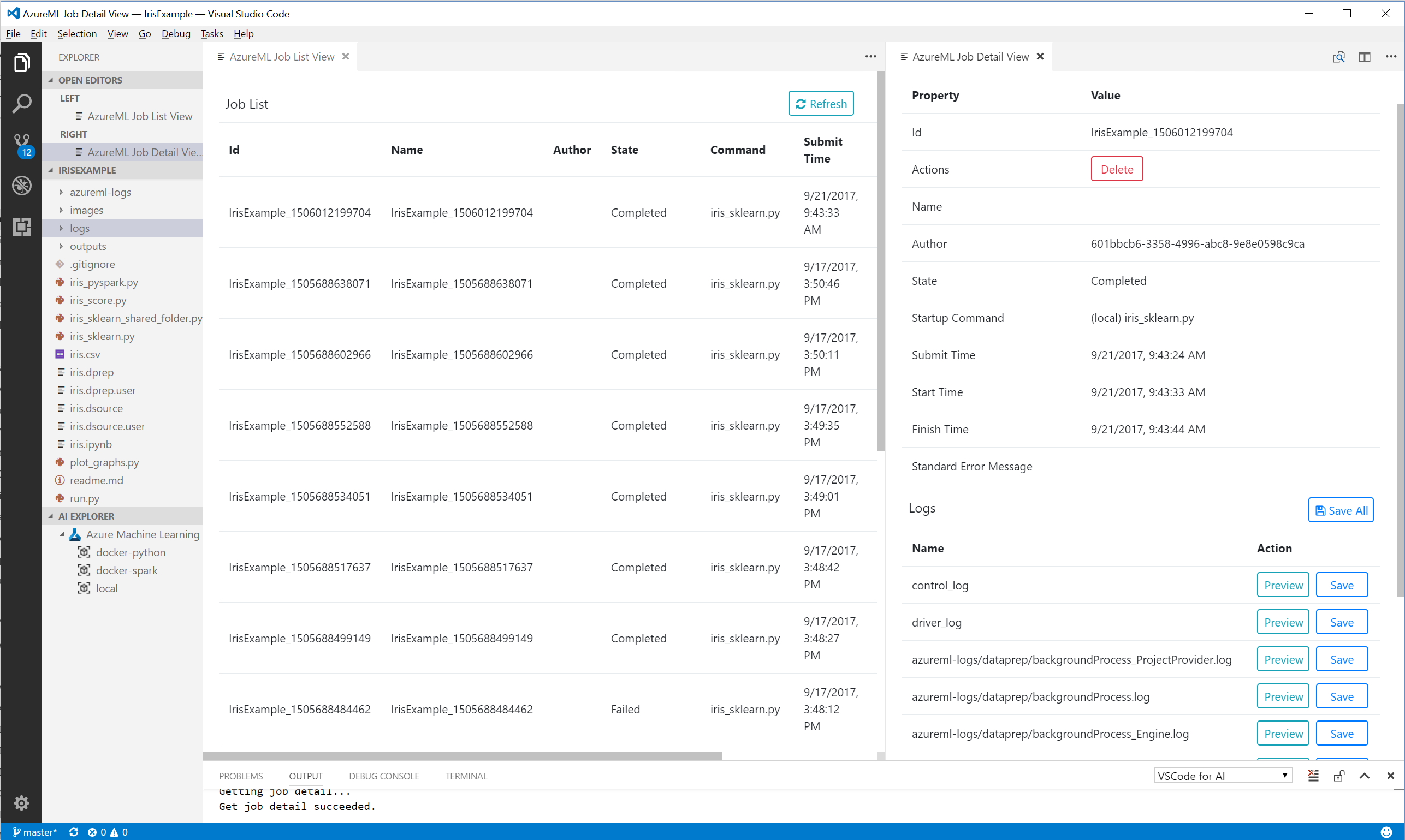Open the Debug activity bar icon
The image size is (1405, 840).
click(x=21, y=186)
